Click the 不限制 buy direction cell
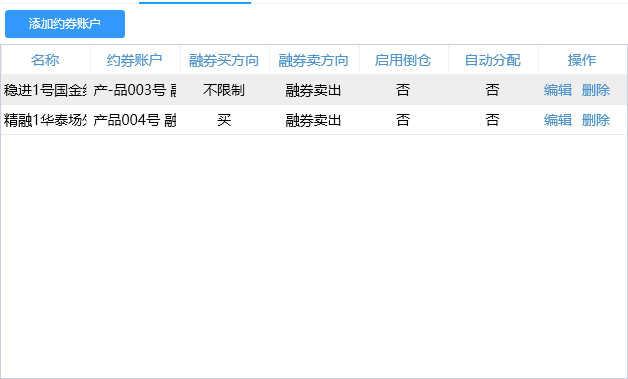This screenshot has height=379, width=628. tap(224, 90)
